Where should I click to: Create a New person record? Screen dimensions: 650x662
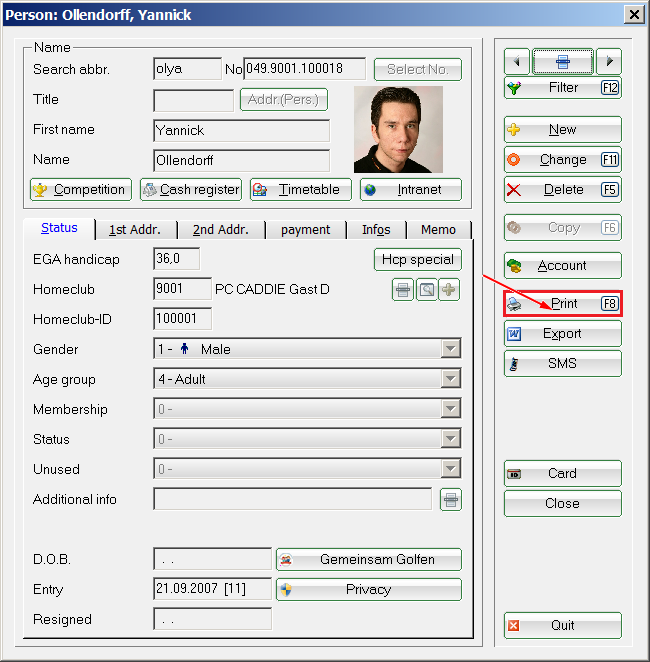[x=563, y=130]
